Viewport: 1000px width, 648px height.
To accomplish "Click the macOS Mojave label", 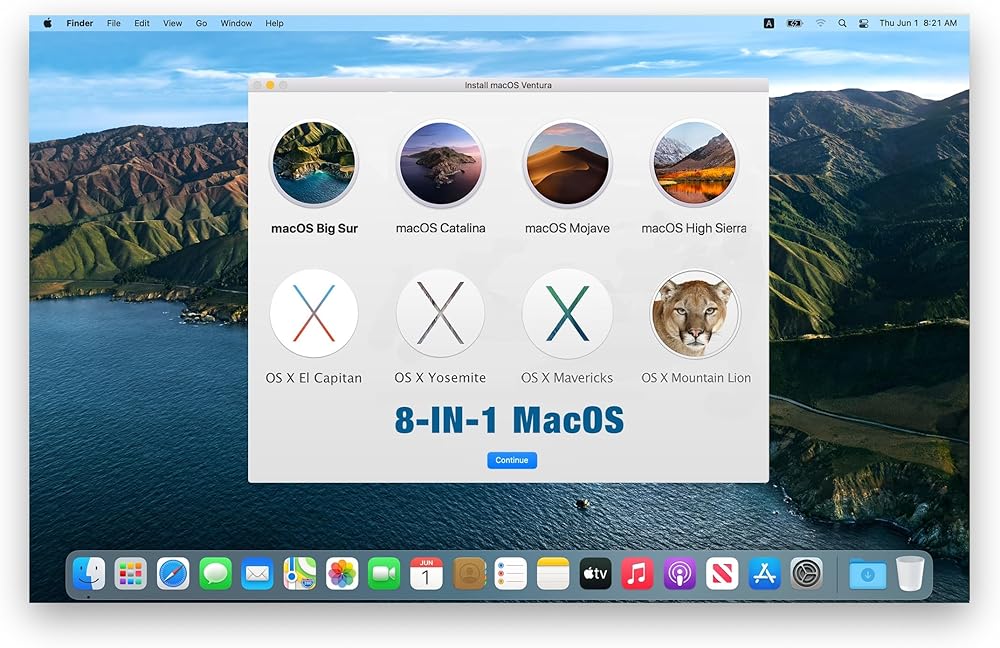I will click(x=568, y=228).
